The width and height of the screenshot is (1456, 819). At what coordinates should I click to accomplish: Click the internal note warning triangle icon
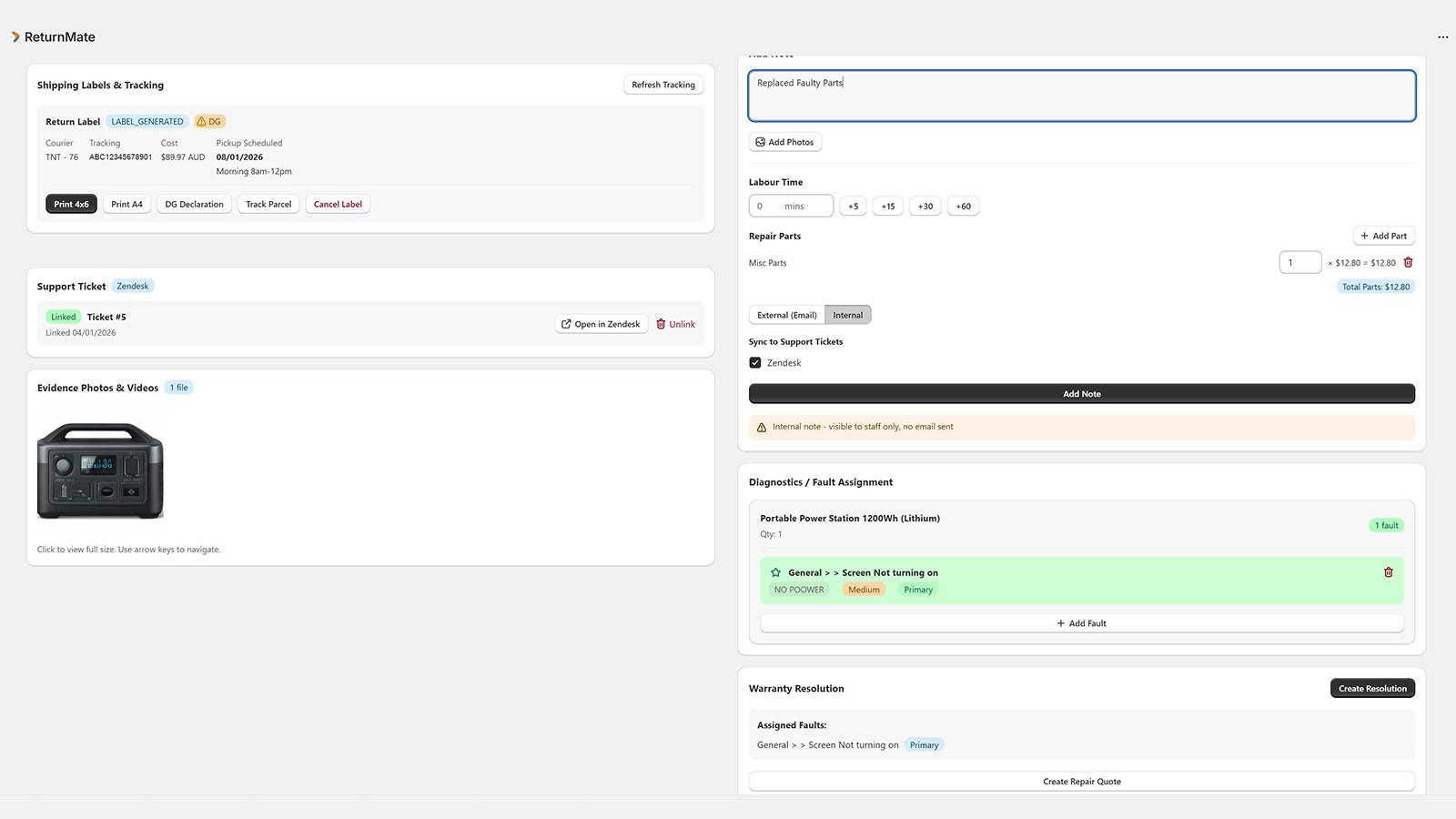762,427
